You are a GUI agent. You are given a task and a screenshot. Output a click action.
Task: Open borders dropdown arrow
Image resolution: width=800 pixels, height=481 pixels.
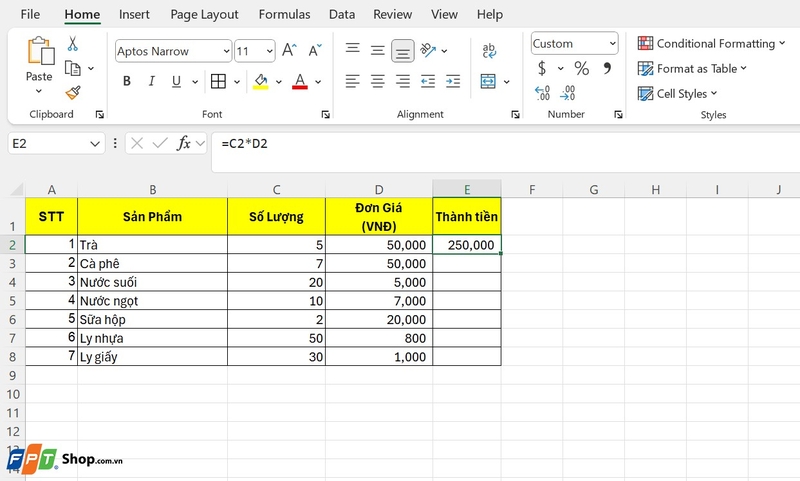pos(237,82)
